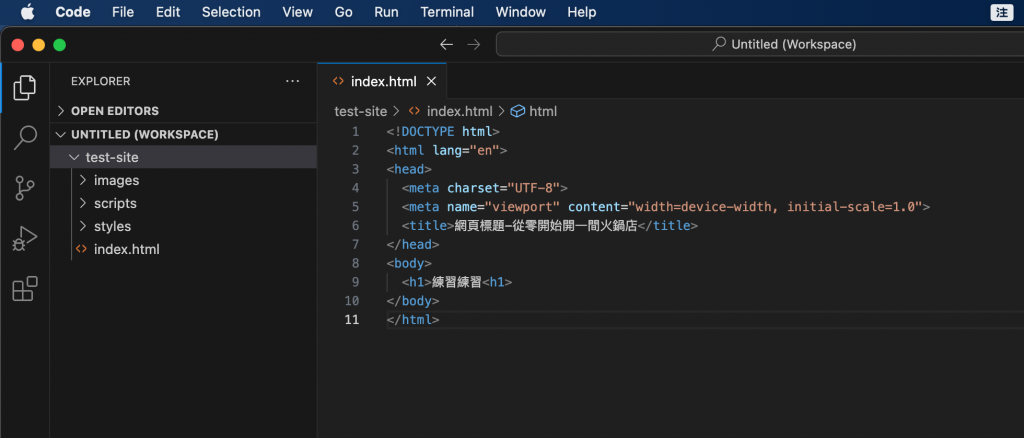Click the html breadcrumb symbol

[x=542, y=111]
